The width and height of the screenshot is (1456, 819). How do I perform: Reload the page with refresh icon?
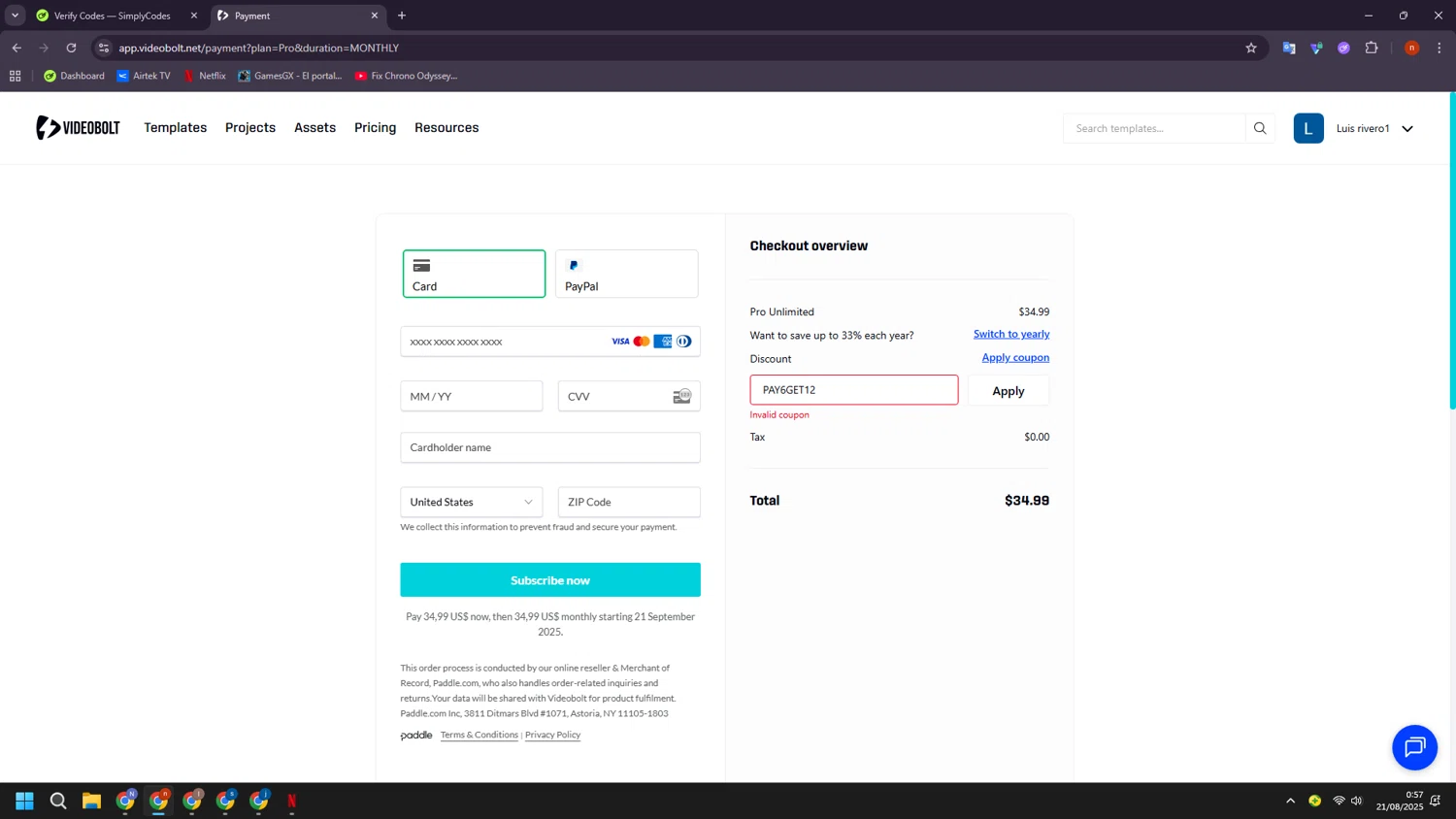tap(71, 48)
